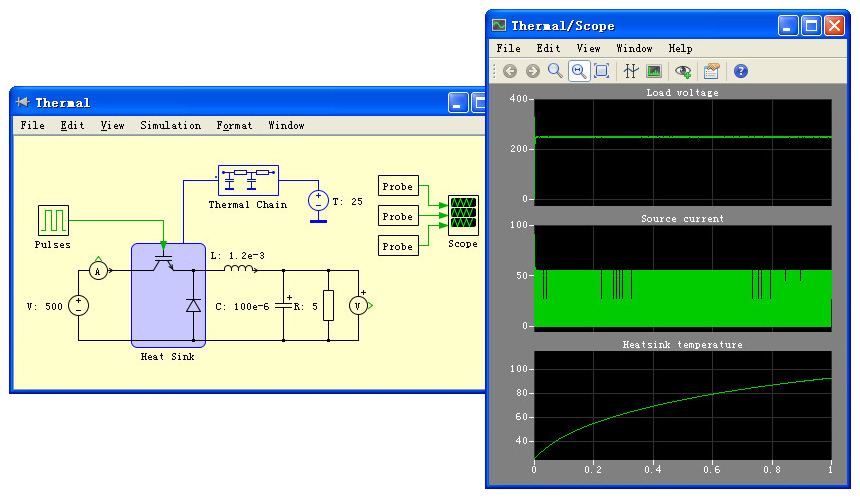The image size is (860, 500).
Task: Click the green spectrum display icon
Action: [x=654, y=71]
